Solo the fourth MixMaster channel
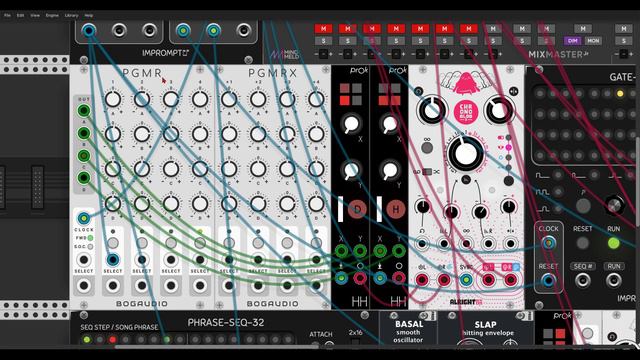The width and height of the screenshot is (640, 360). pyautogui.click(x=396, y=41)
